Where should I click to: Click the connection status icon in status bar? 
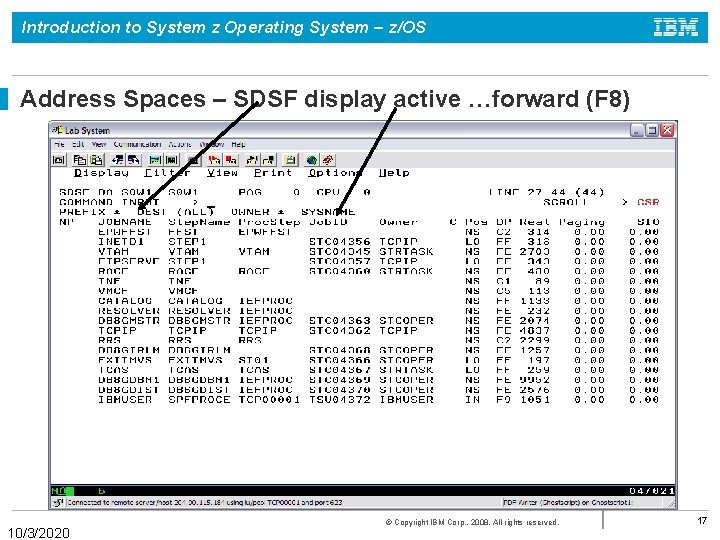[x=58, y=502]
